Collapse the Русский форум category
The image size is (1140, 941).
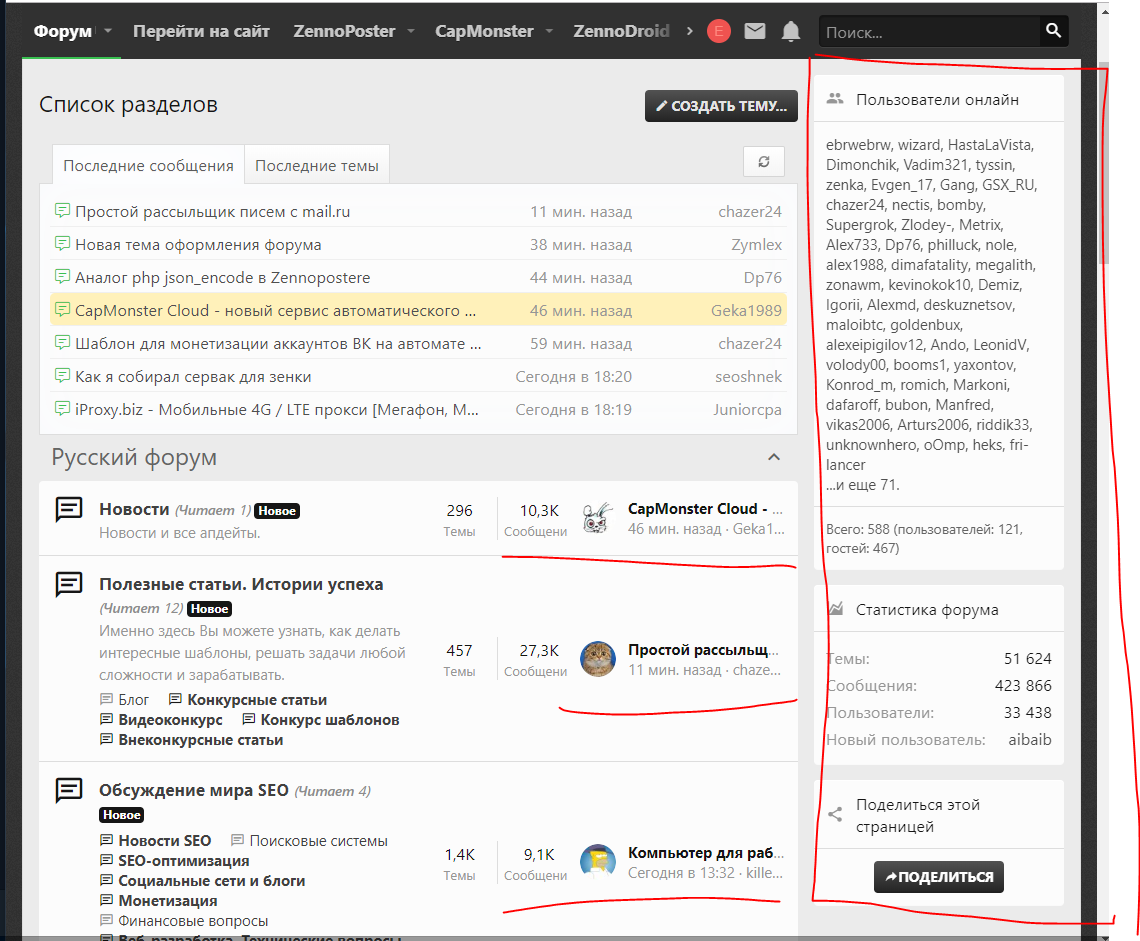774,457
